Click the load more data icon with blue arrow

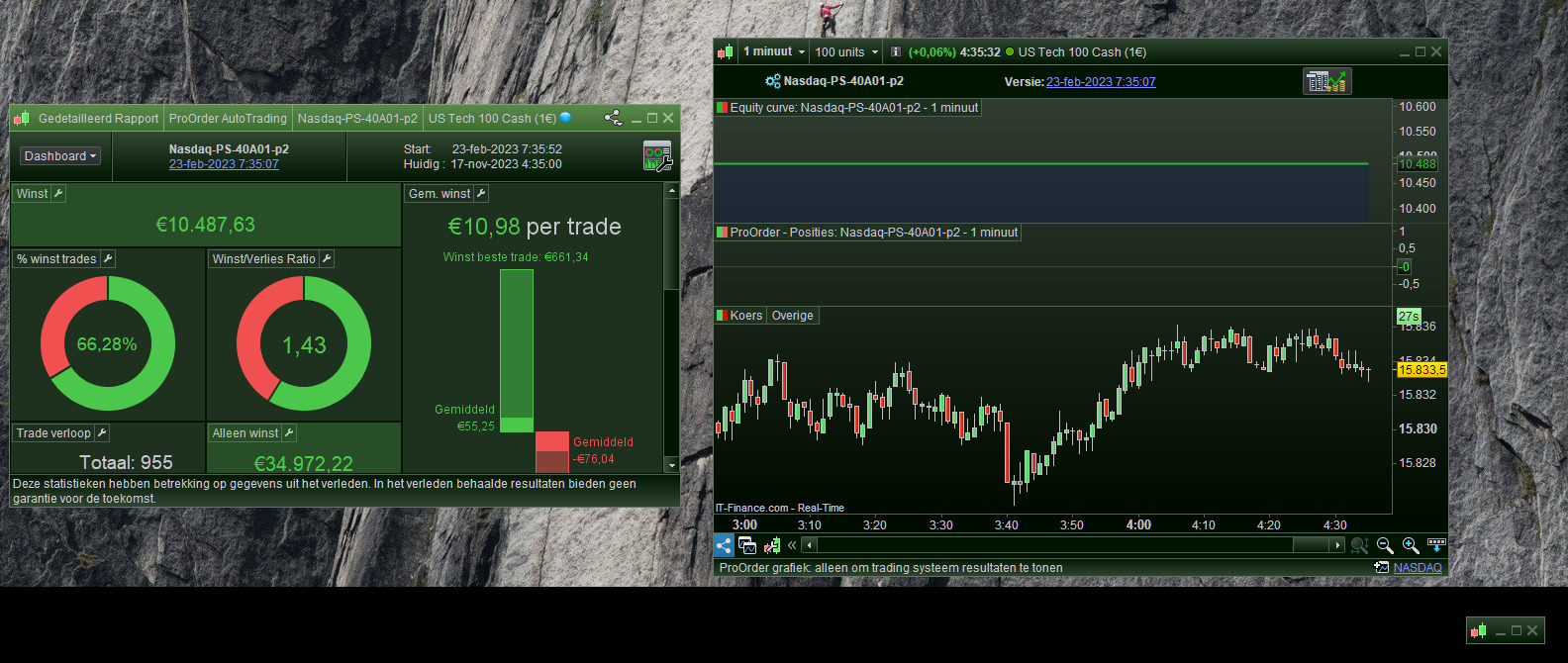click(1436, 545)
